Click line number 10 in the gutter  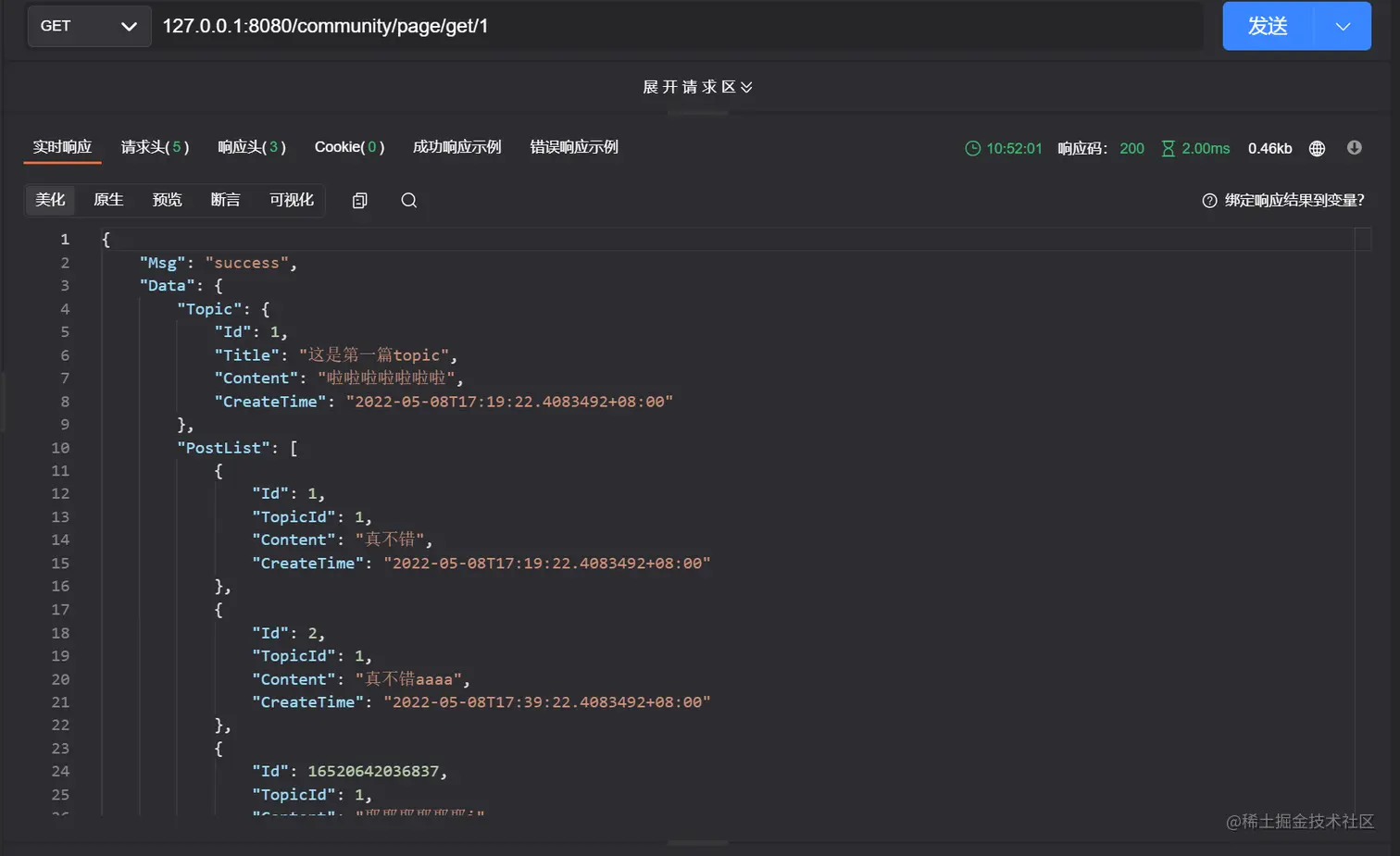(60, 448)
